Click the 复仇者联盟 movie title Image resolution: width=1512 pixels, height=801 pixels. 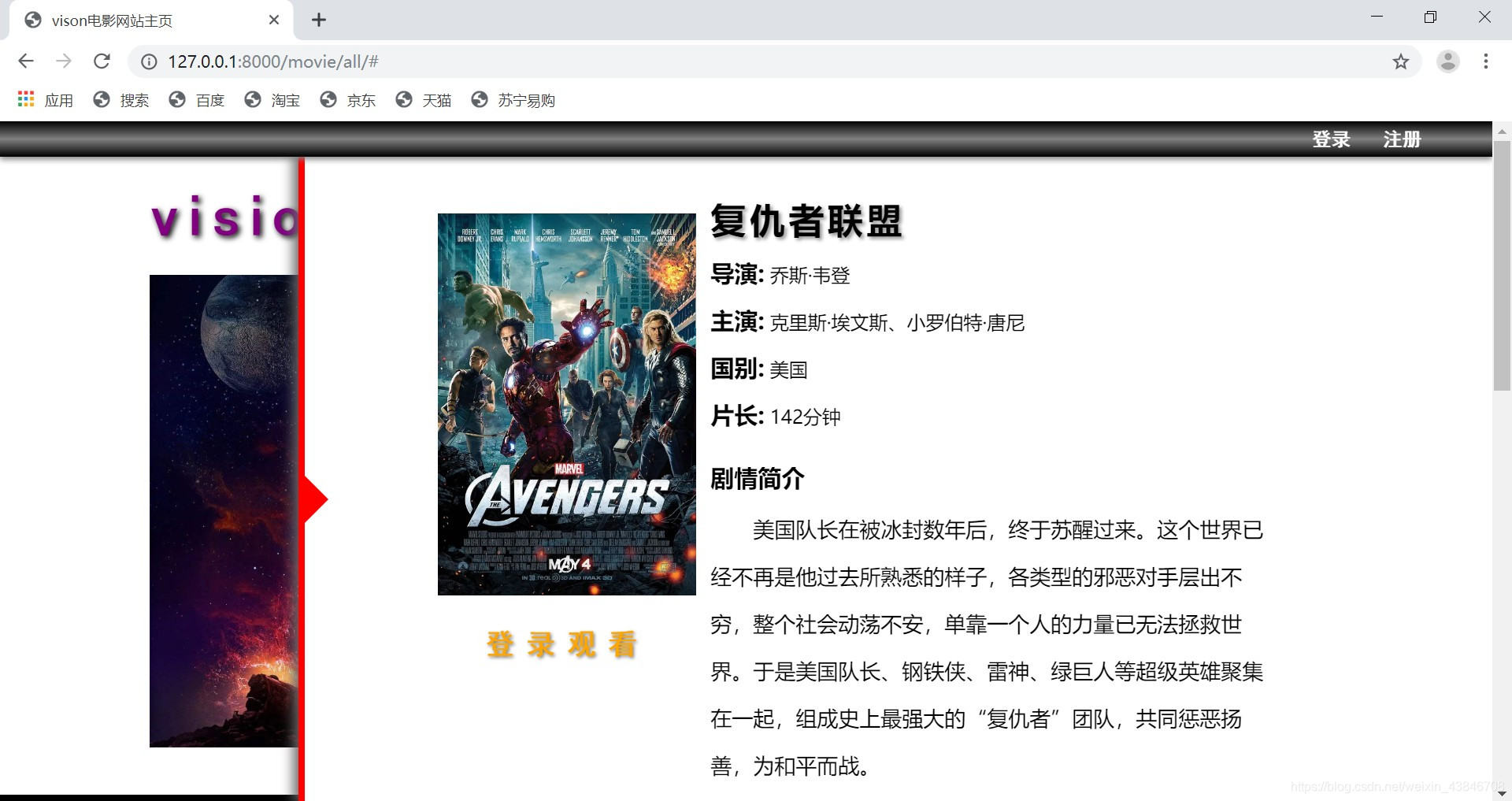[x=806, y=221]
